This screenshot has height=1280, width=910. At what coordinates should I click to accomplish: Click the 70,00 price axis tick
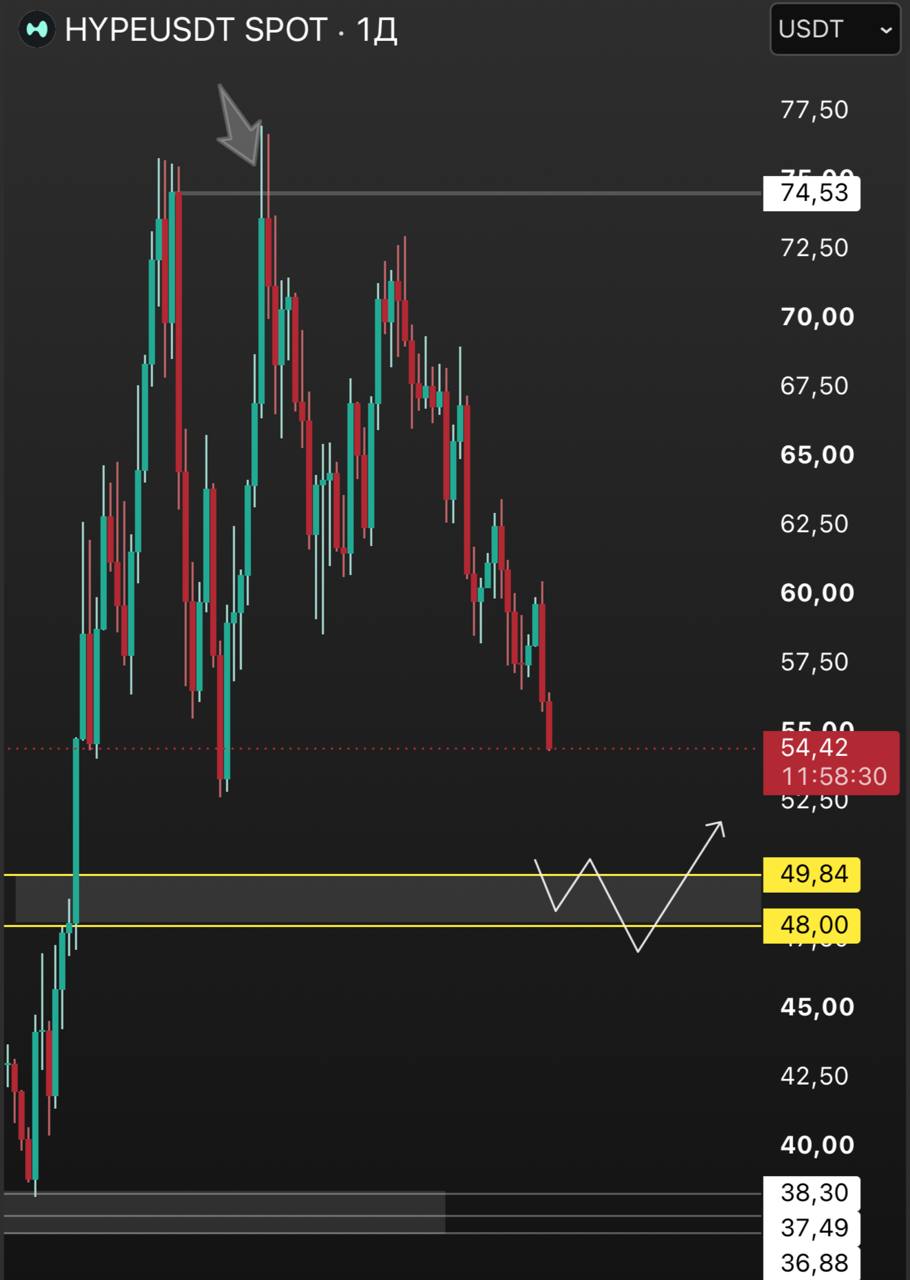817,317
